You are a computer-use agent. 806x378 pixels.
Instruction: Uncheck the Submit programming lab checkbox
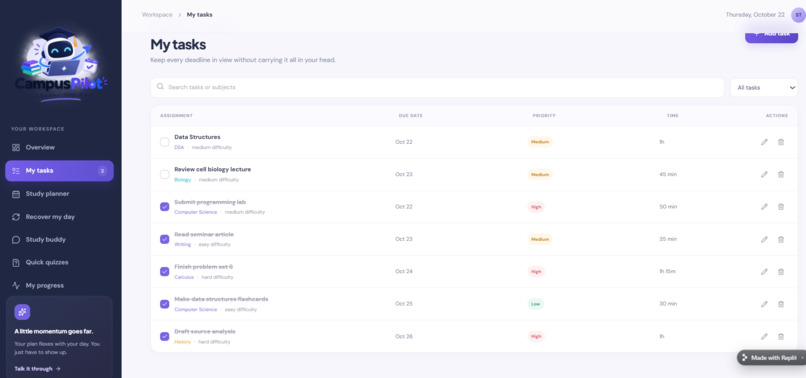tap(164, 207)
